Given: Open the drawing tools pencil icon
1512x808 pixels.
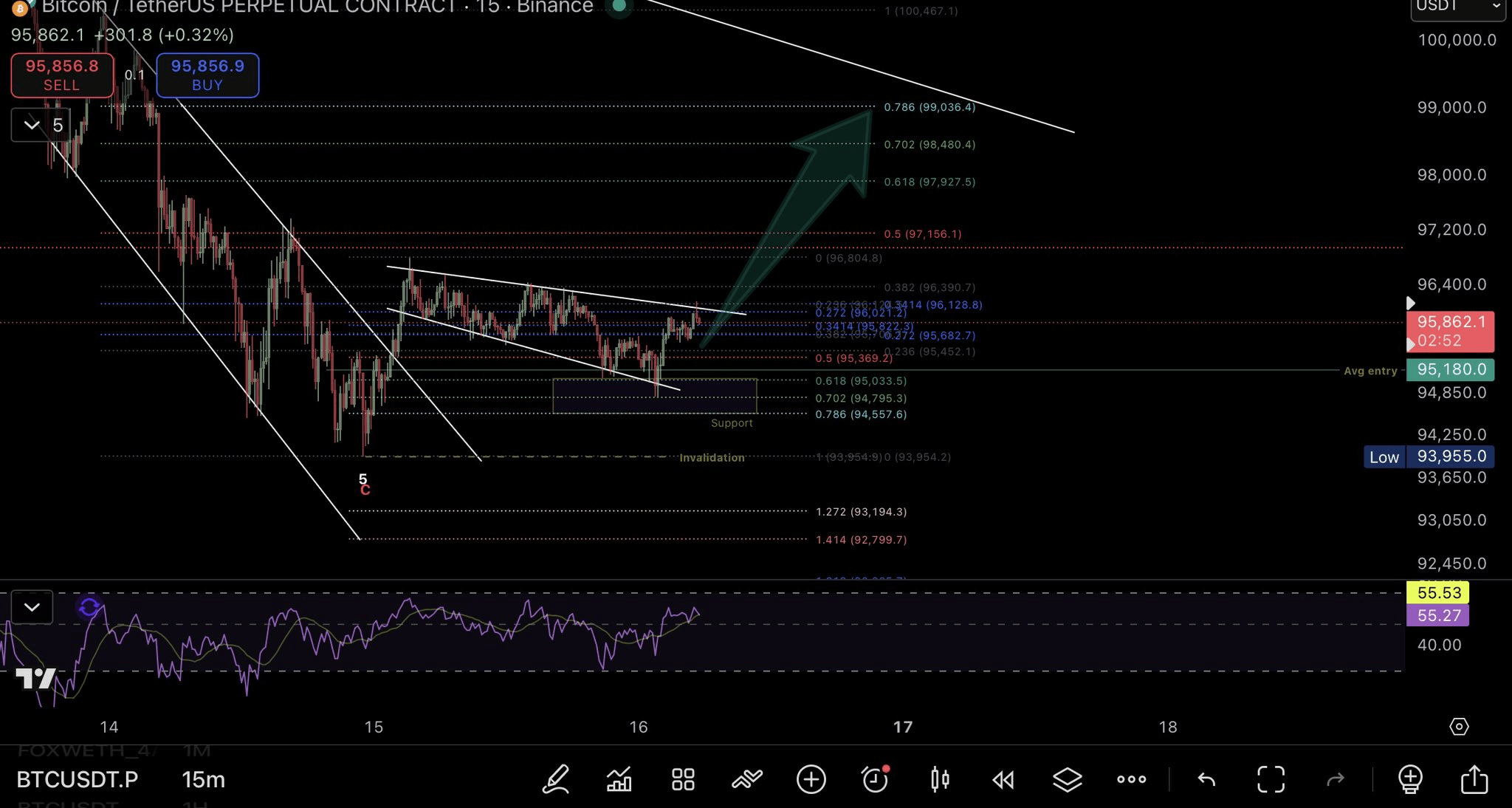Looking at the screenshot, I should (x=556, y=779).
